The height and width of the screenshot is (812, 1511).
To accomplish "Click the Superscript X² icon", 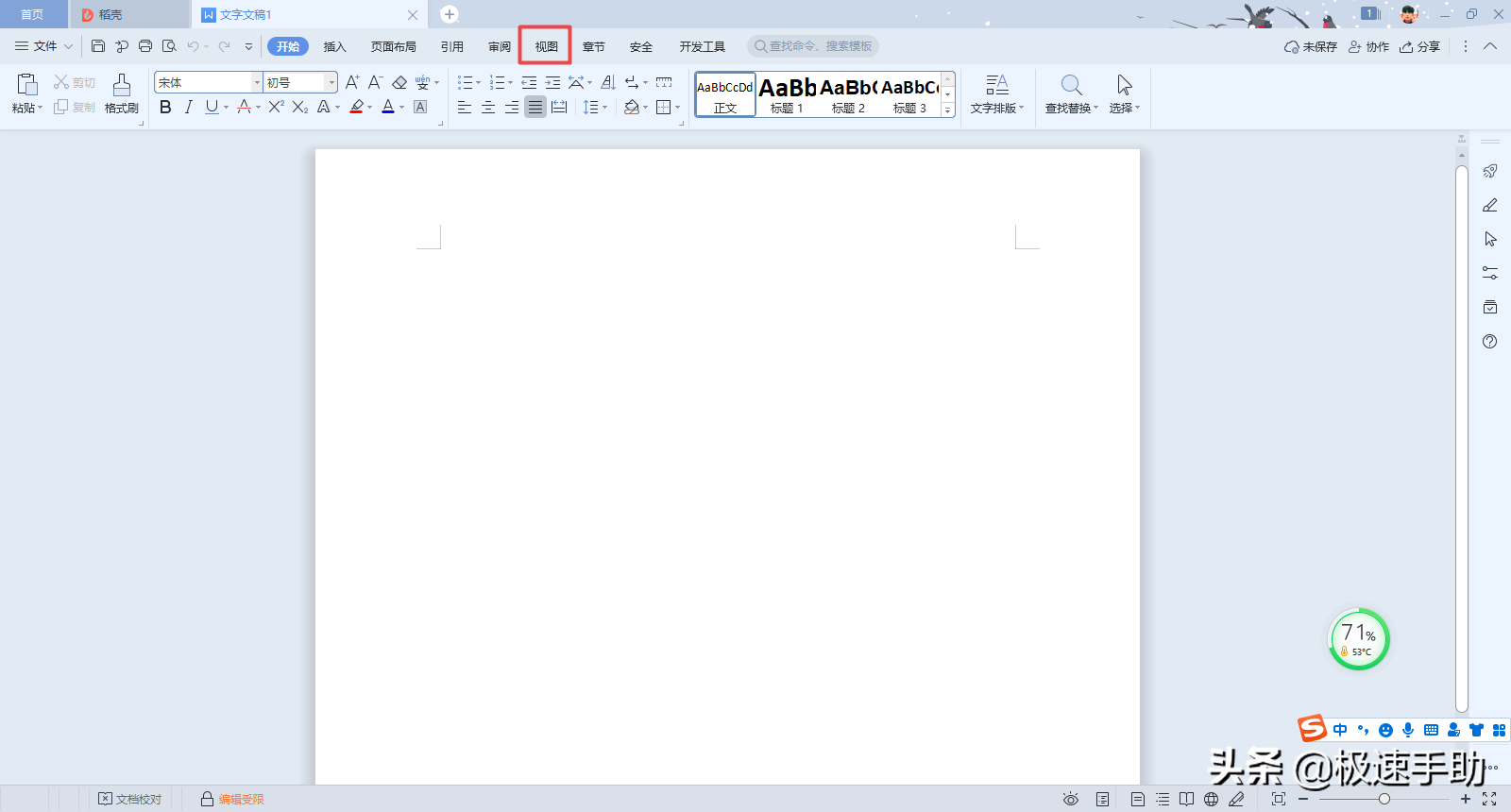I will [x=276, y=107].
